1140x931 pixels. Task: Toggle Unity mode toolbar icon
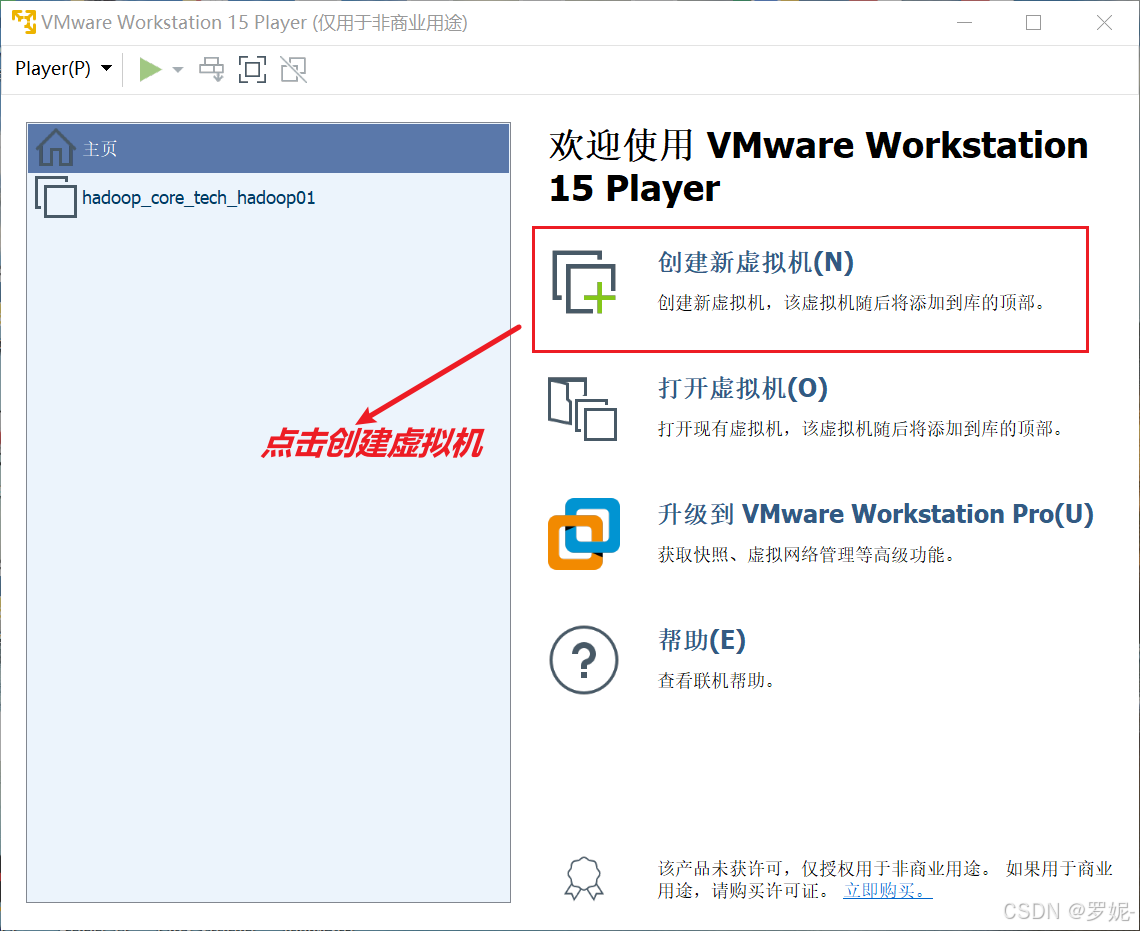point(294,70)
